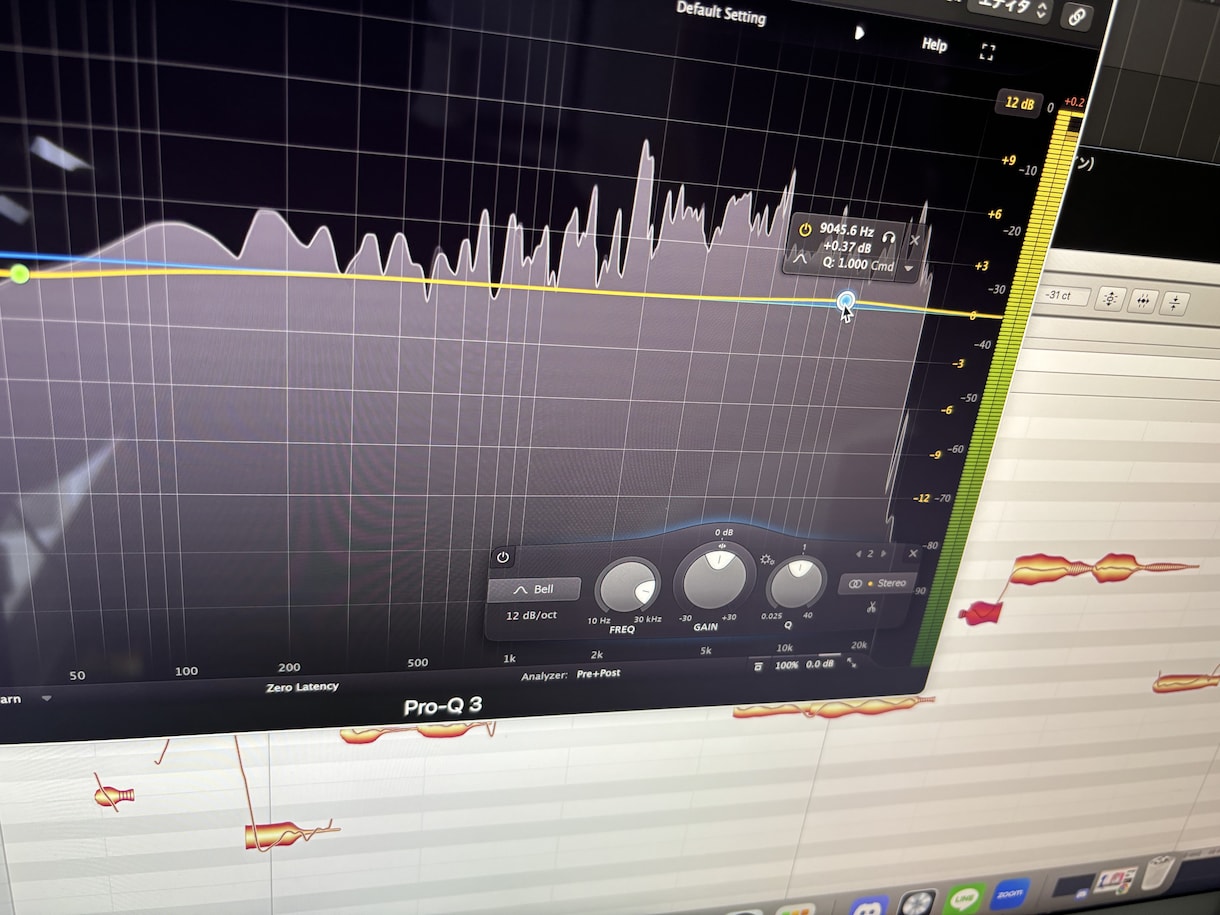Click the link chain icon
Image resolution: width=1220 pixels, height=915 pixels.
1077,16
